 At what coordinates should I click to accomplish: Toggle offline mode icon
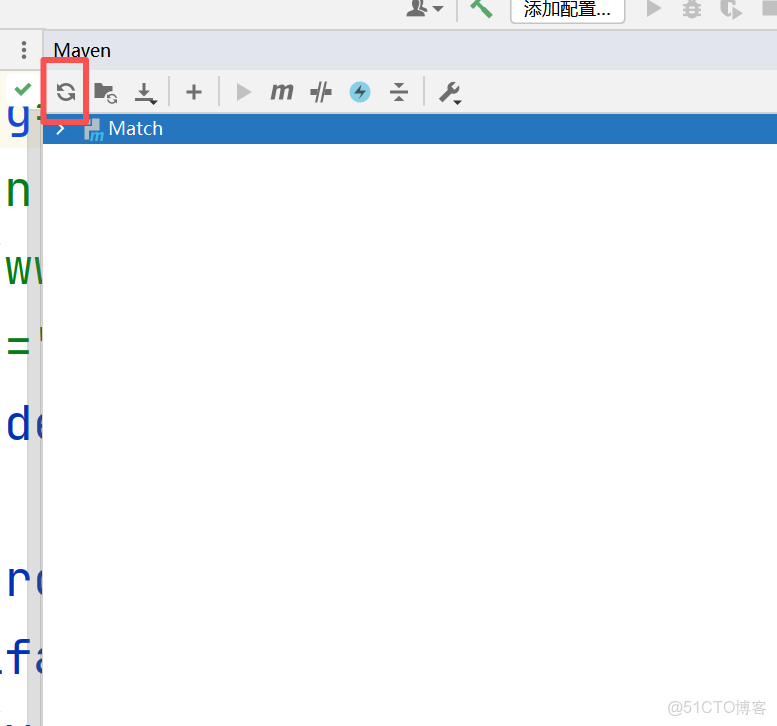click(321, 92)
